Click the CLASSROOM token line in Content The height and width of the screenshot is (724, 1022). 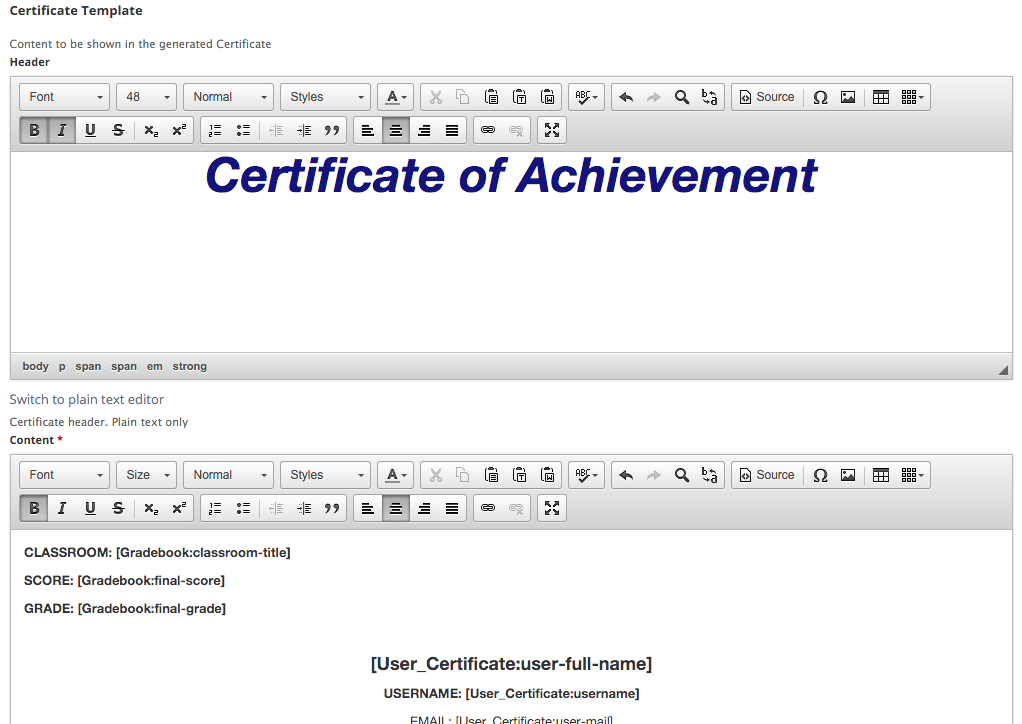point(157,553)
